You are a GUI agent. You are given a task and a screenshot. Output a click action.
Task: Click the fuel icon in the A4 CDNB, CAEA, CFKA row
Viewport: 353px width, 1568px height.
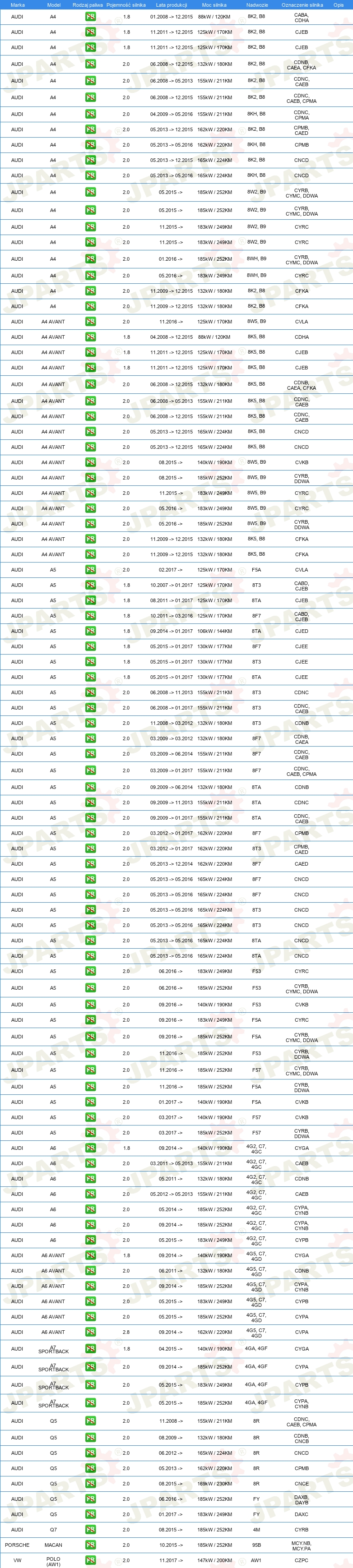90,64
